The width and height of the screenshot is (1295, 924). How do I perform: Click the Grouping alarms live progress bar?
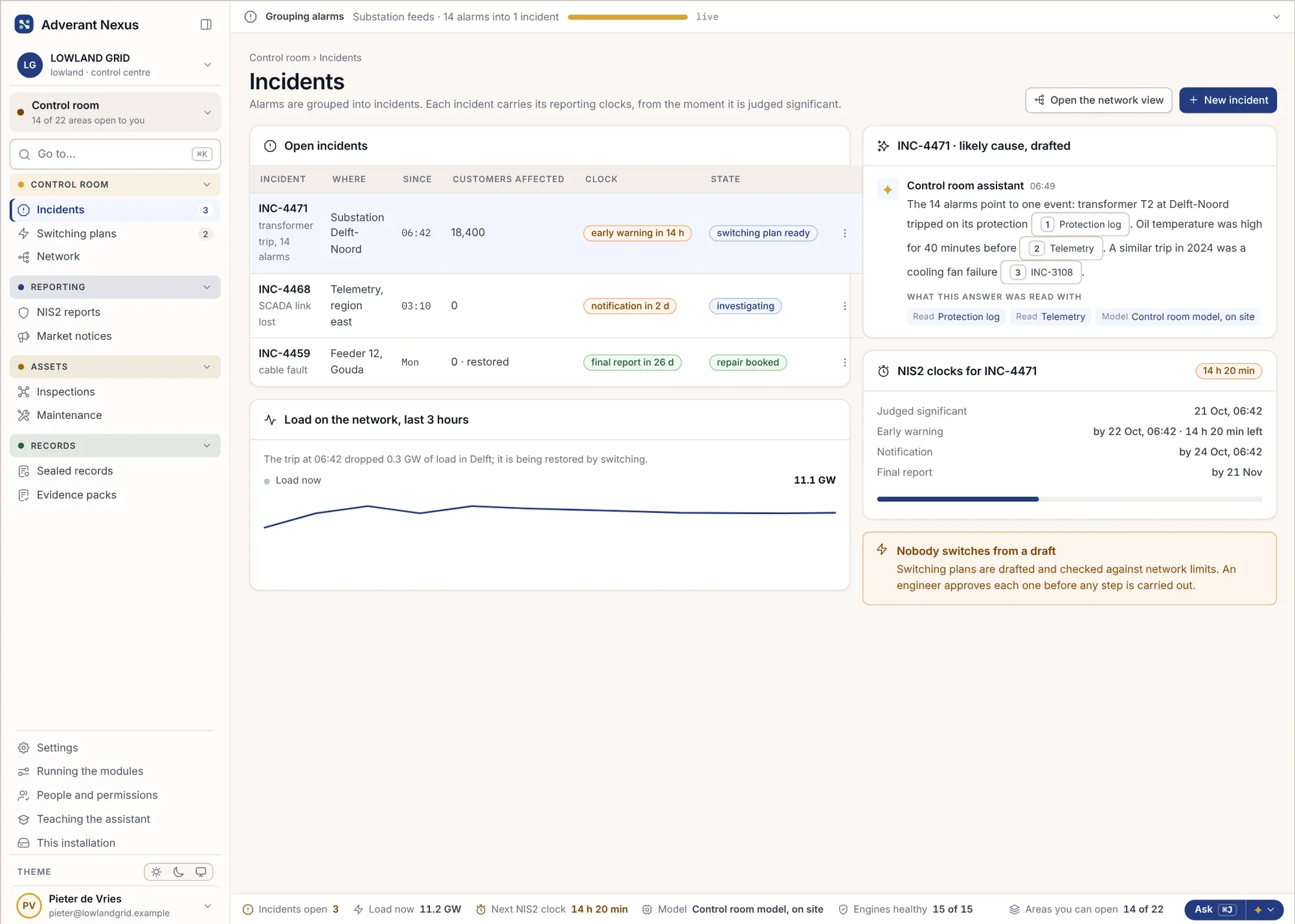[627, 17]
